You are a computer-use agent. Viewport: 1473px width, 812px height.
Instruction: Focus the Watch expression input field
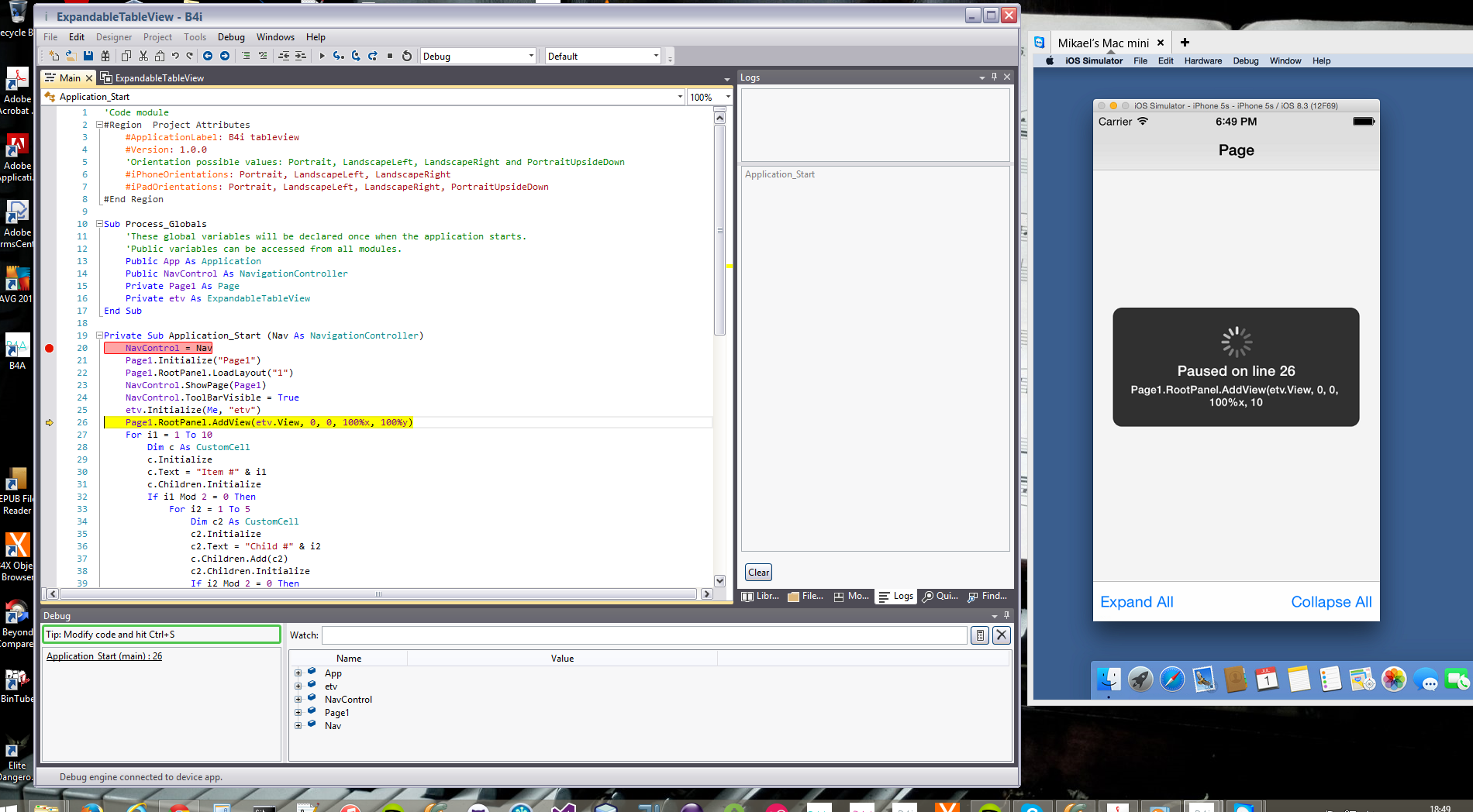pos(644,635)
